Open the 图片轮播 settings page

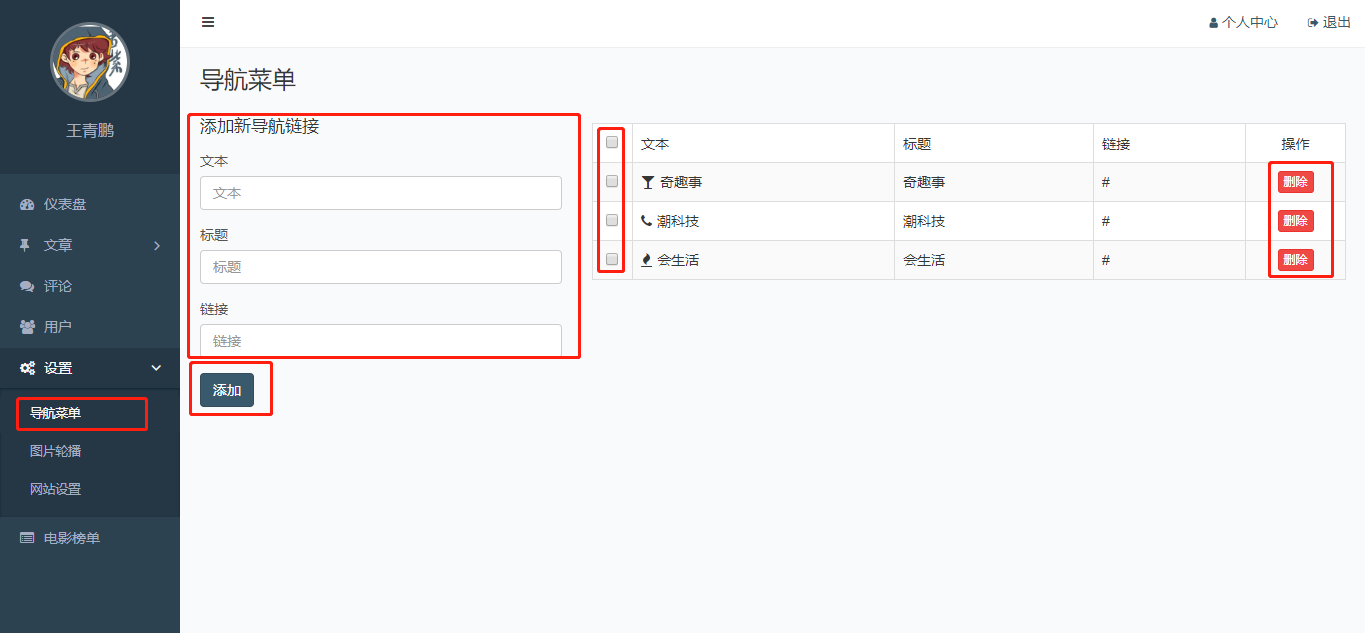pyautogui.click(x=56, y=451)
